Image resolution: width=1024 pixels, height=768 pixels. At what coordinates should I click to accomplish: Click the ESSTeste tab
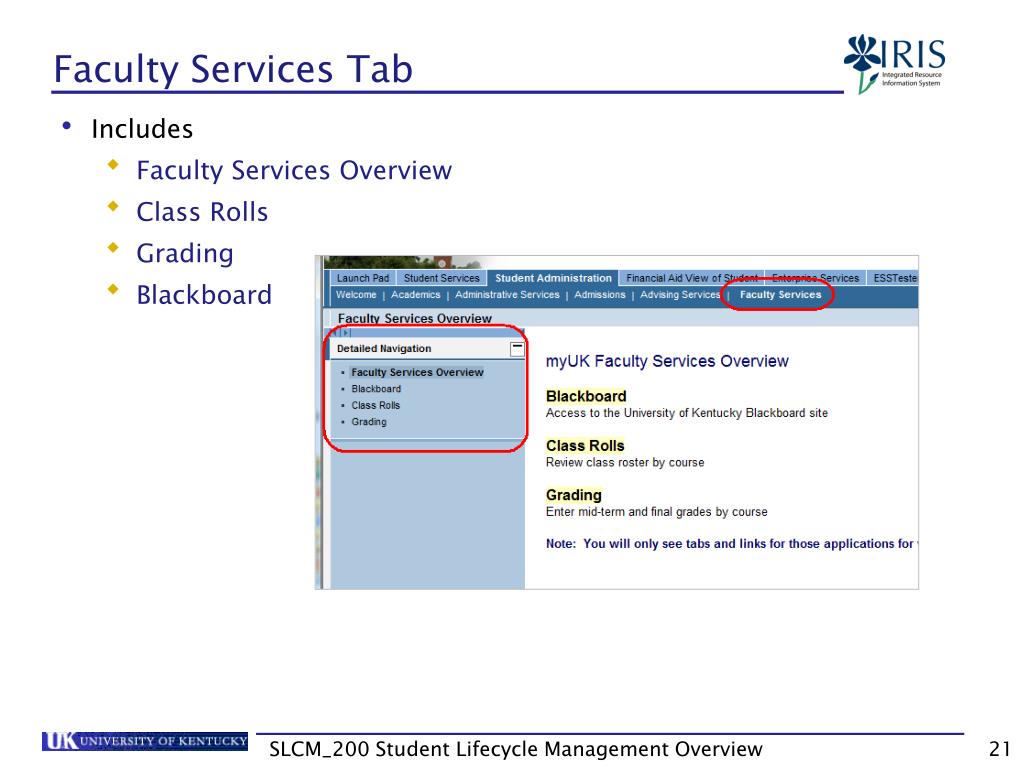point(893,278)
